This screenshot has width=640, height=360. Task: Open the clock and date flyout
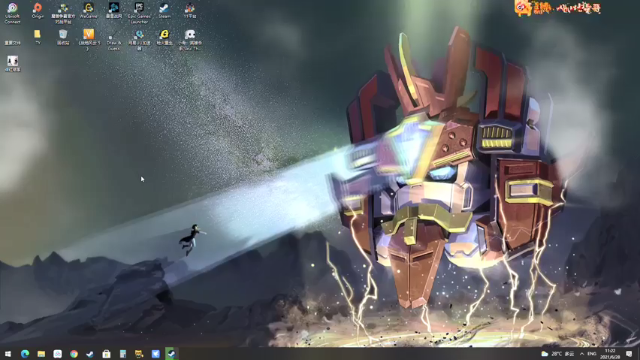[610, 353]
